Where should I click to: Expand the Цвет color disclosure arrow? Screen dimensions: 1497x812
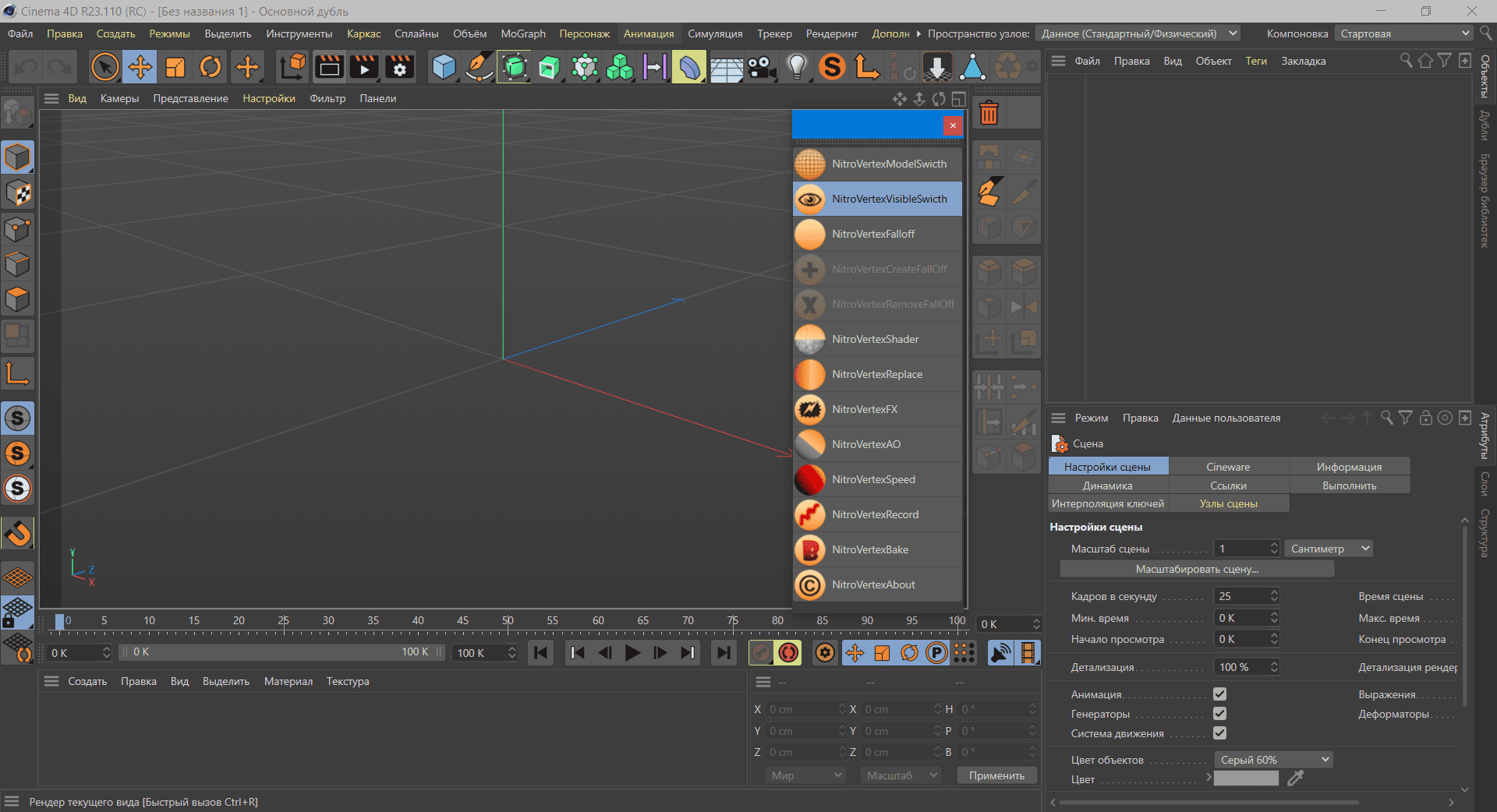(1209, 777)
